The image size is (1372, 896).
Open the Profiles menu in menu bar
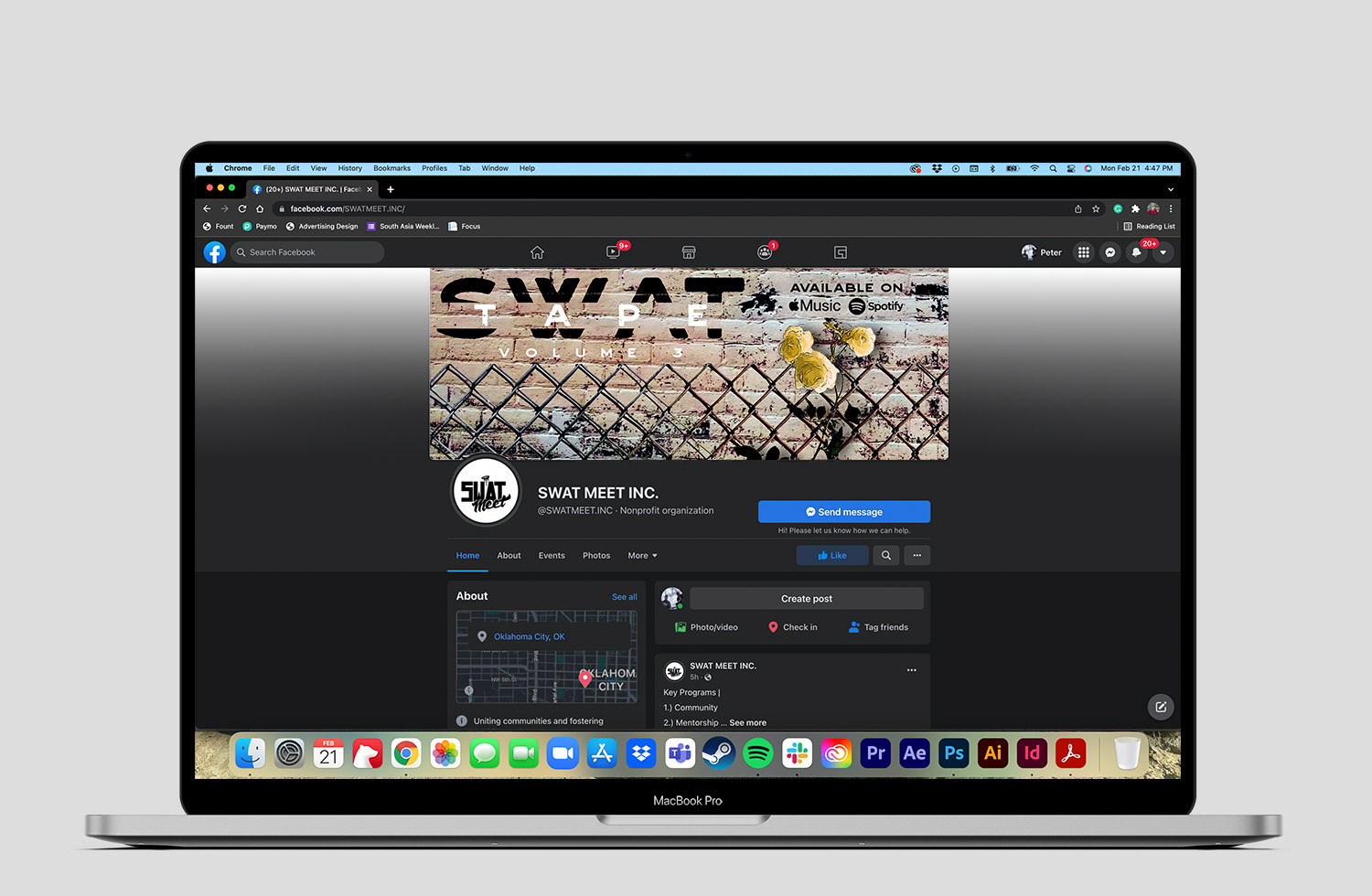pyautogui.click(x=434, y=168)
